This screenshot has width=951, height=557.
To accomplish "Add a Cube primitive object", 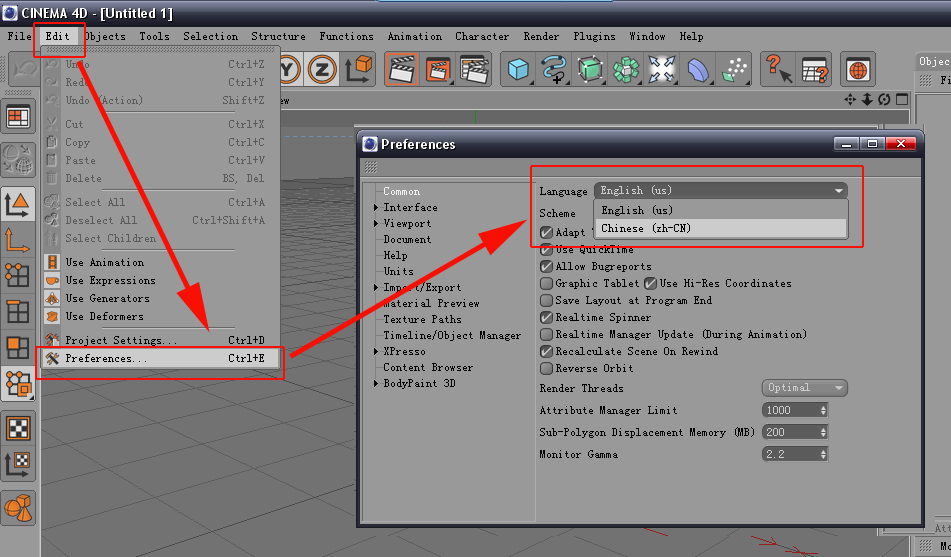I will coord(518,69).
